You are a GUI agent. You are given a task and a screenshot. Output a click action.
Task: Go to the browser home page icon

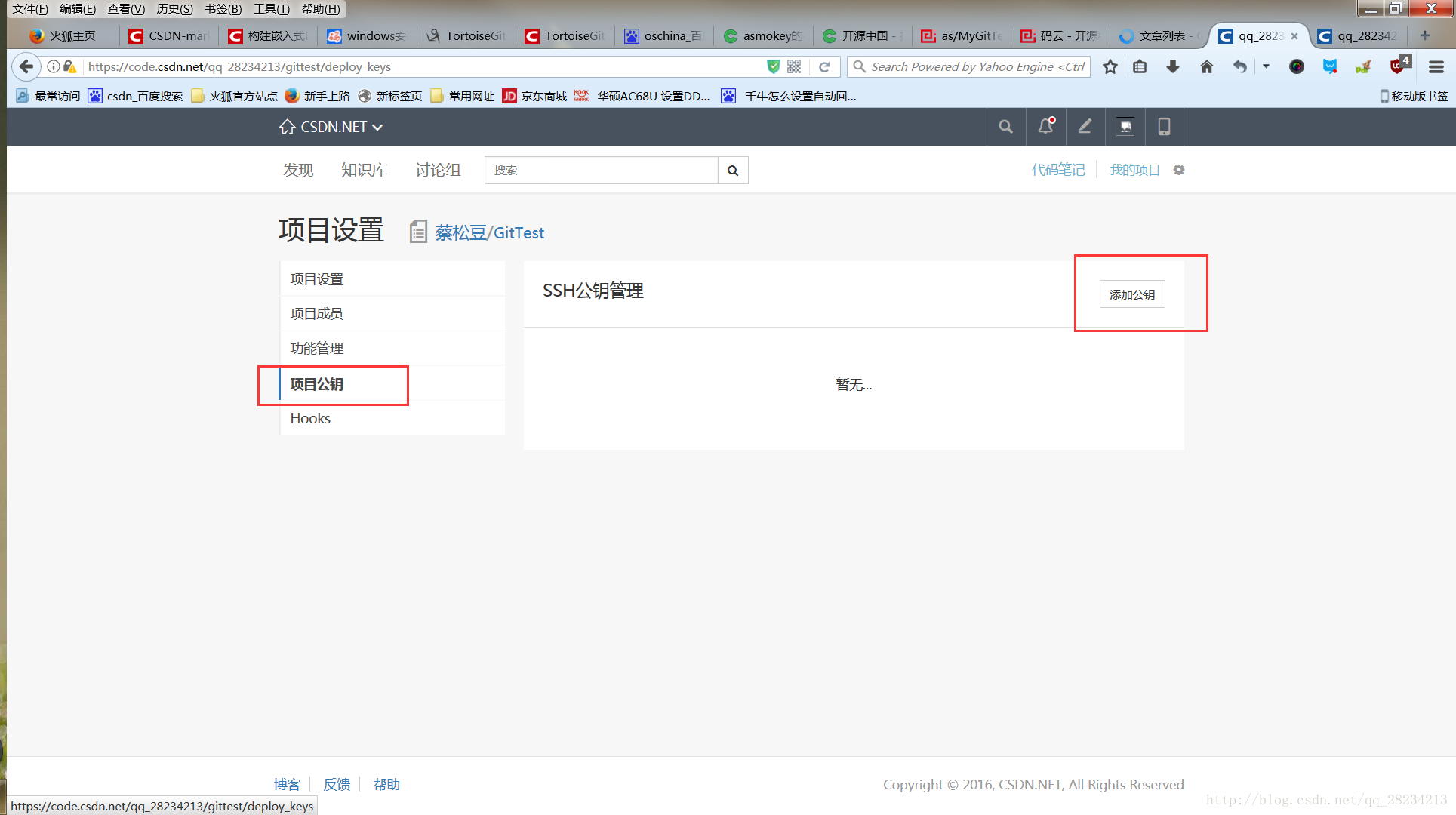pos(1206,66)
